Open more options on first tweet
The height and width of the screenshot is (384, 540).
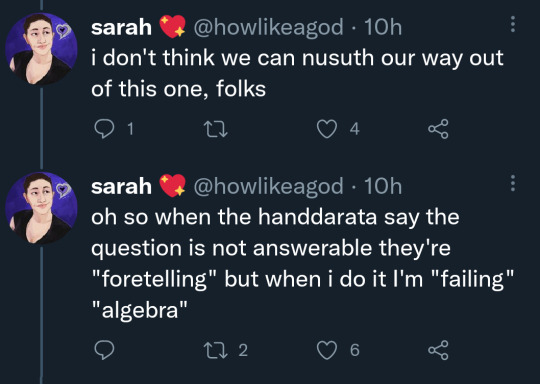(x=513, y=24)
